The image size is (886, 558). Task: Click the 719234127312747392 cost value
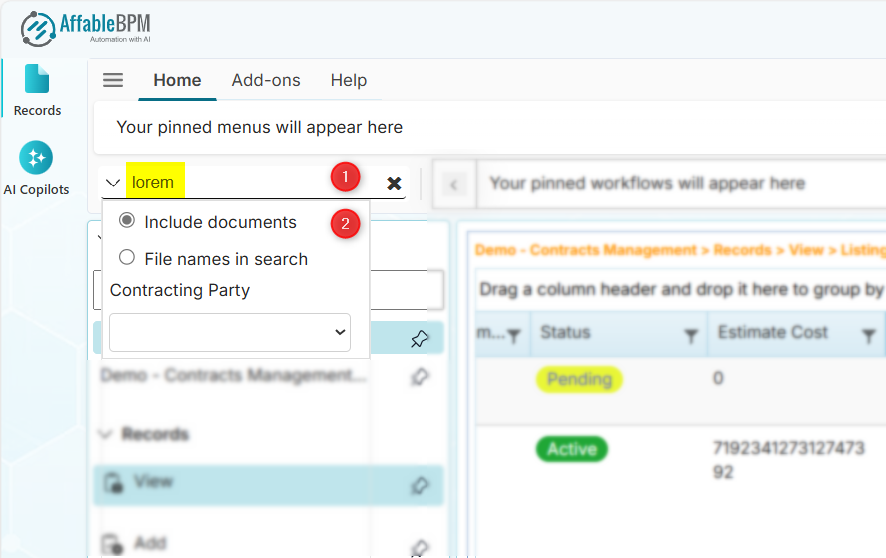point(788,460)
